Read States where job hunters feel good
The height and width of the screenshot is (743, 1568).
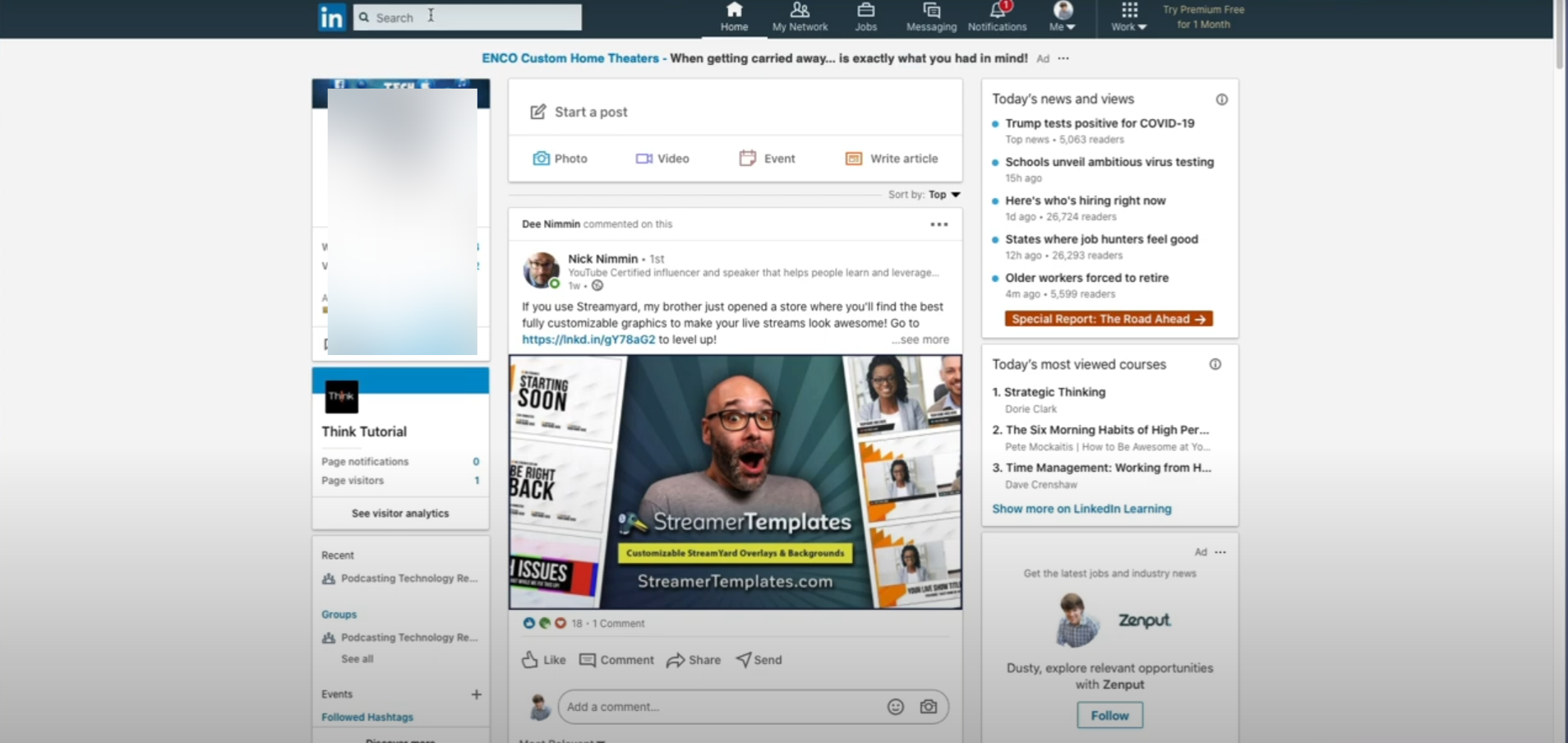[x=1101, y=239]
